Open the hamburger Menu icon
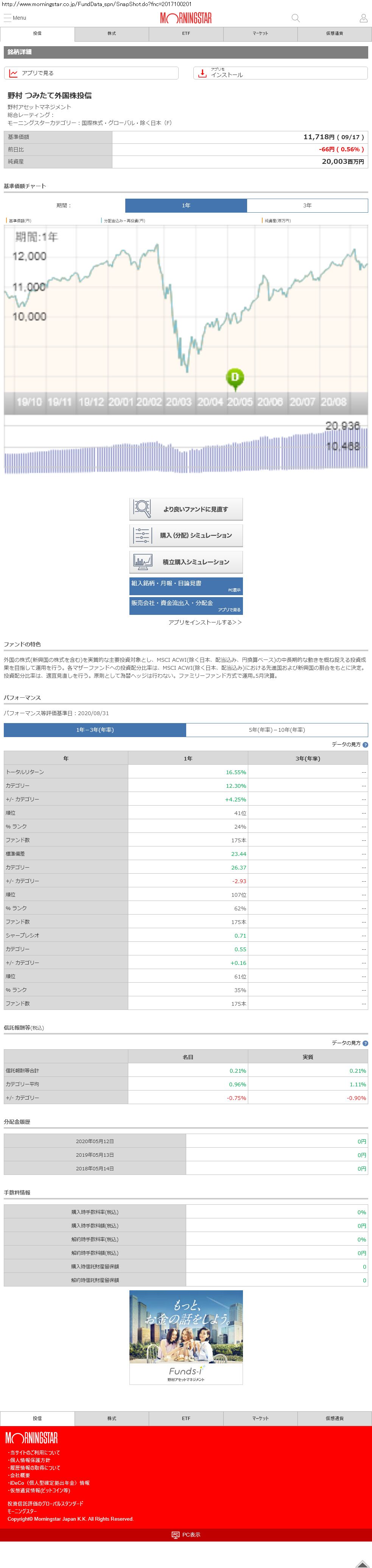 8,18
